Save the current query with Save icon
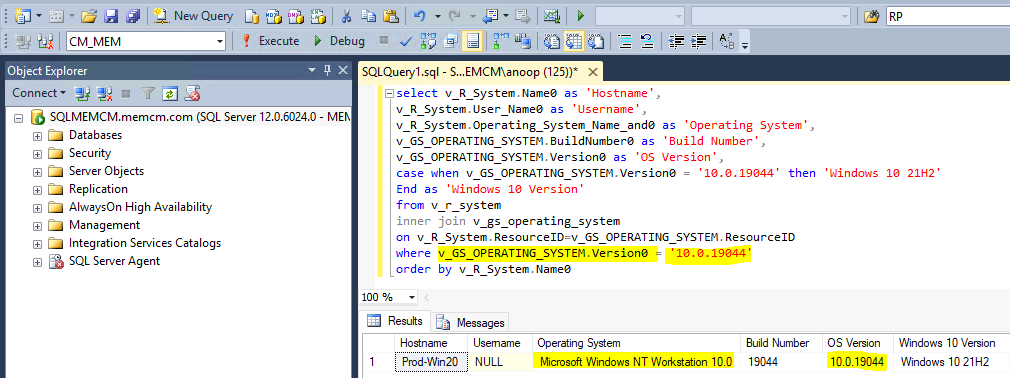The height and width of the screenshot is (378, 1010). [111, 16]
